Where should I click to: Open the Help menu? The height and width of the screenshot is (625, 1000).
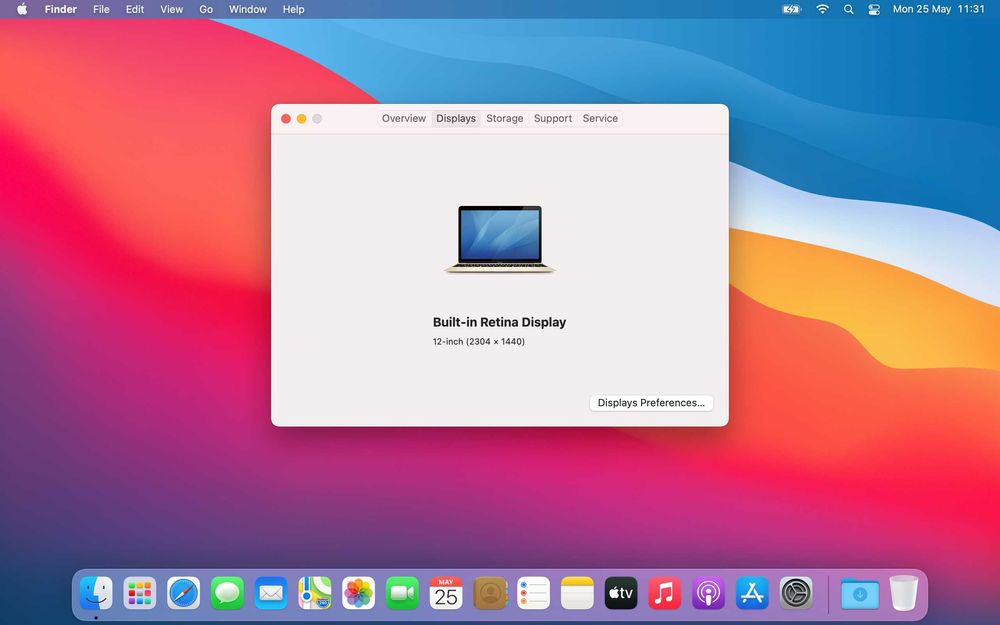[x=293, y=9]
